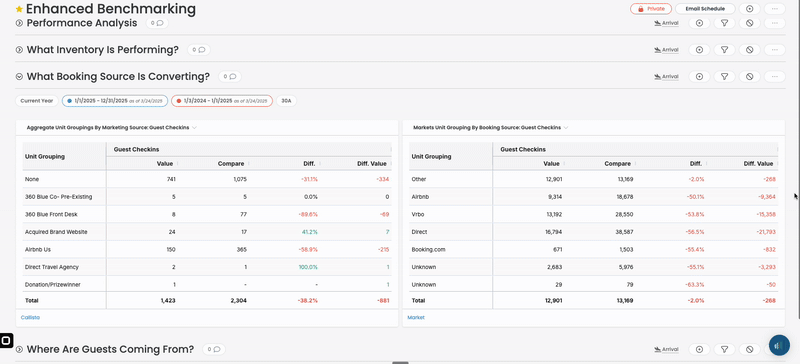Open comments for What Booking Source Is Converting

pos(230,77)
